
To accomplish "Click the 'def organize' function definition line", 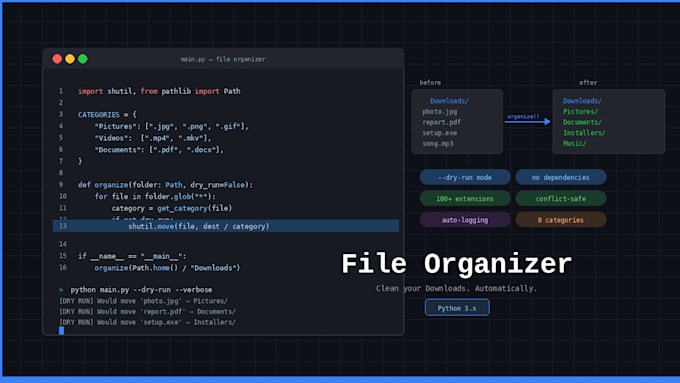I will tap(165, 185).
